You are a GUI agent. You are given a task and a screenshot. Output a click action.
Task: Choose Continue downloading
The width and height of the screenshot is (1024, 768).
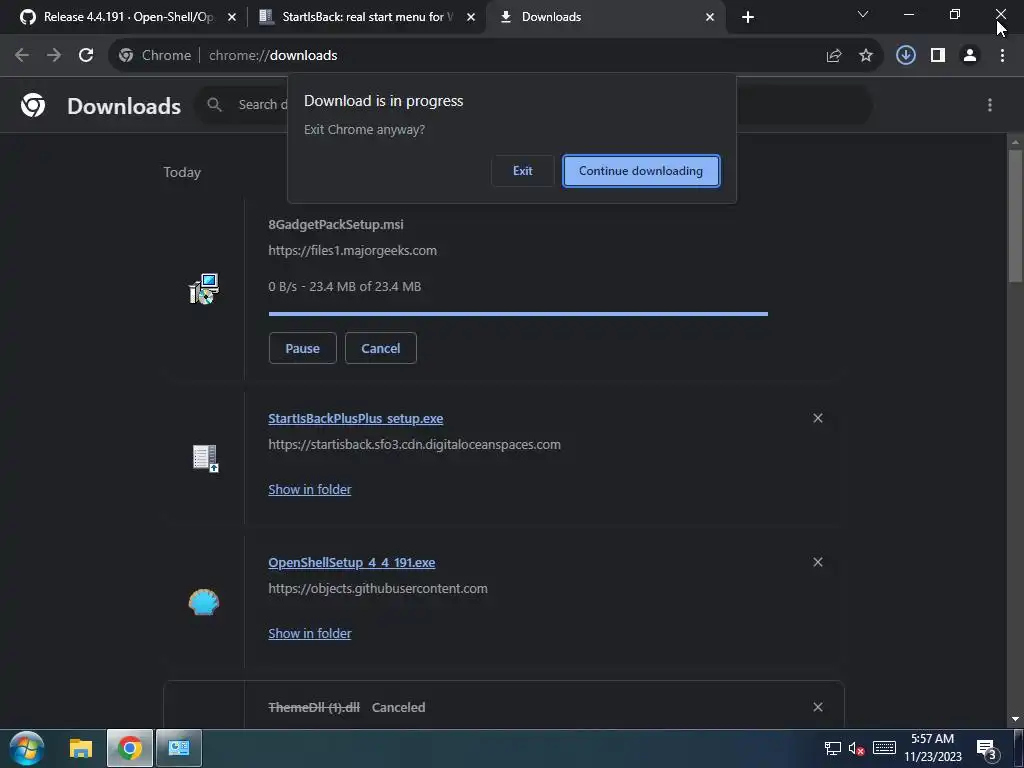(x=641, y=171)
